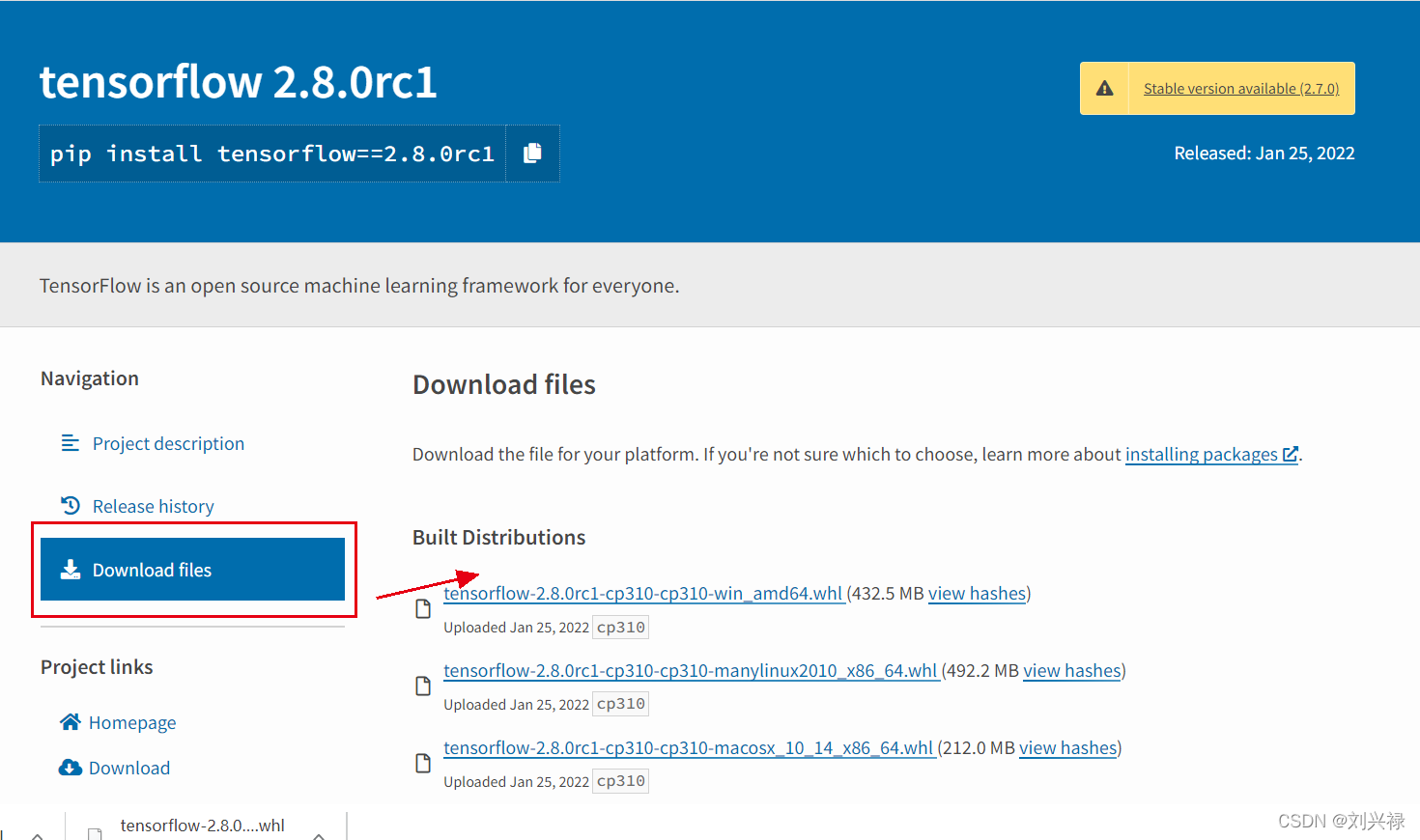Click the cp310 tag under manylinux2010 wheel
This screenshot has width=1420, height=840.
point(620,704)
